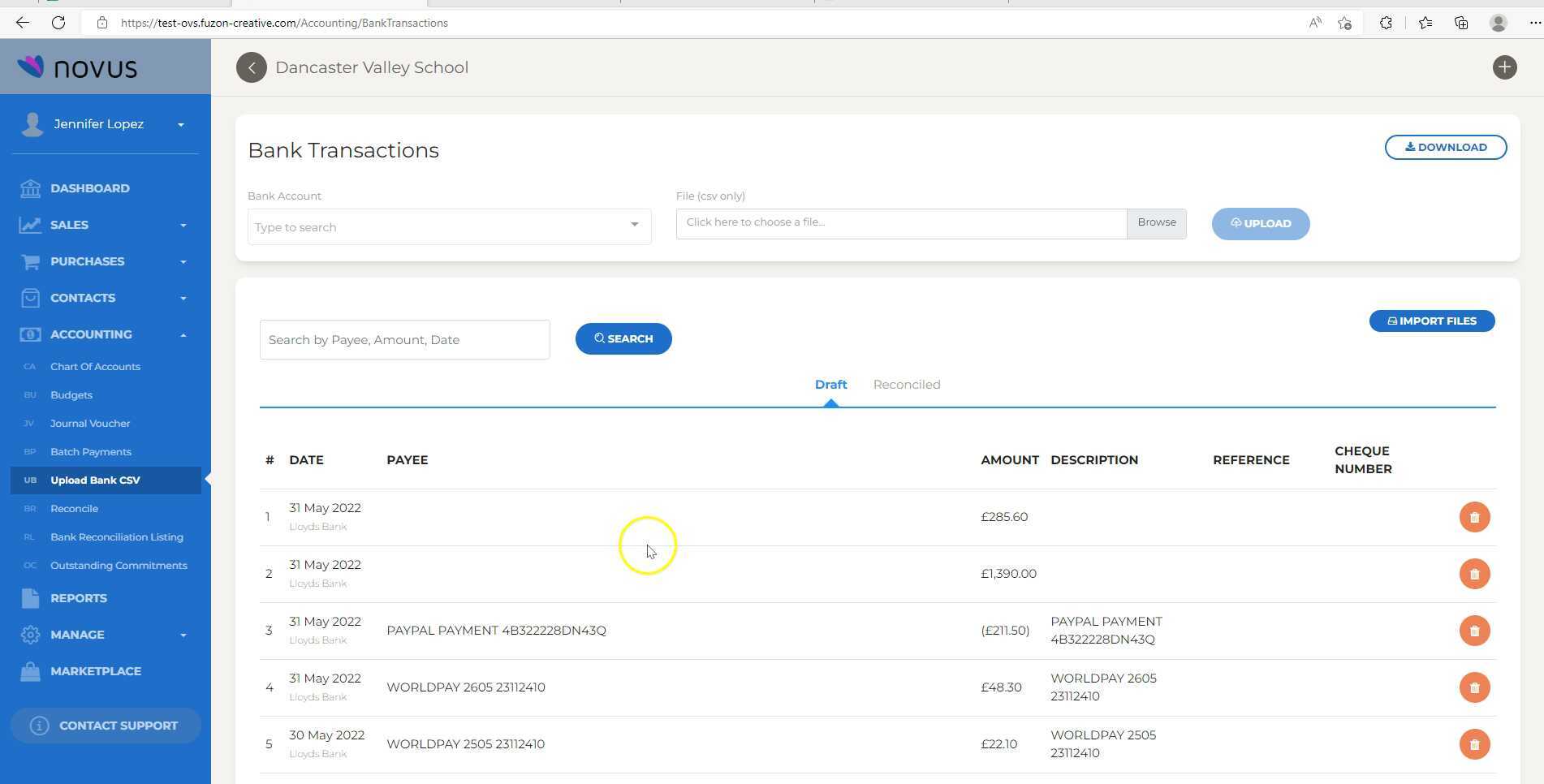Click the Download button
1544x784 pixels.
coord(1445,147)
